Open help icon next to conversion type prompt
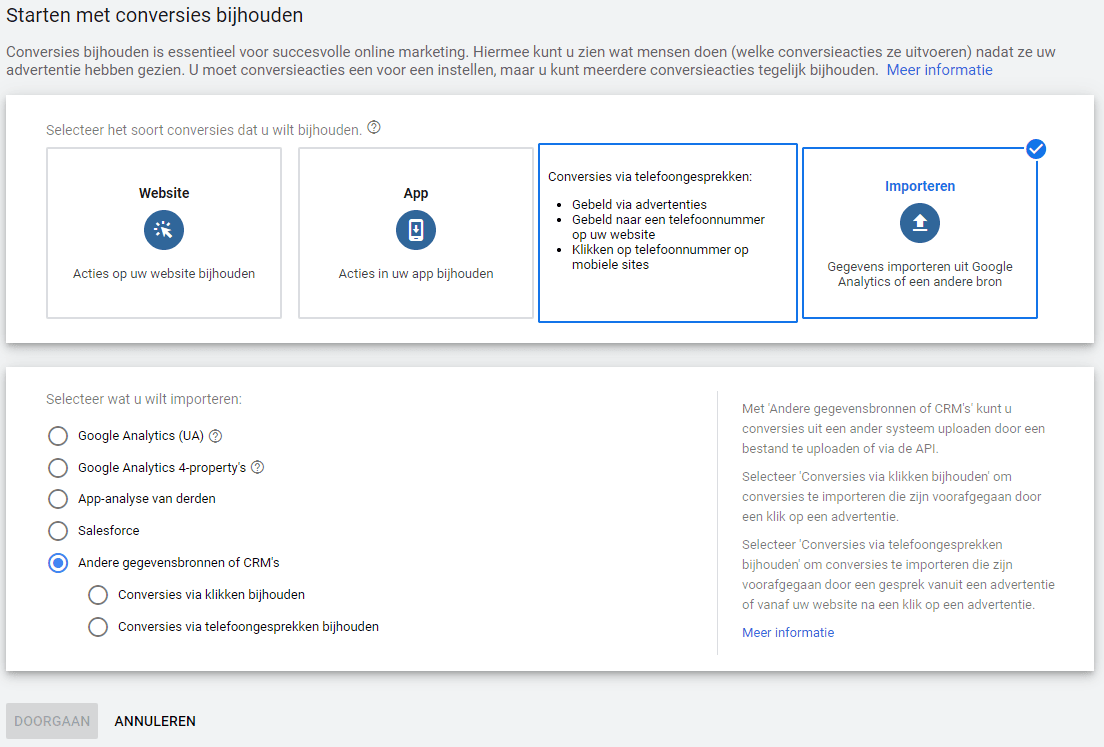Viewport: 1104px width, 747px height. [374, 127]
